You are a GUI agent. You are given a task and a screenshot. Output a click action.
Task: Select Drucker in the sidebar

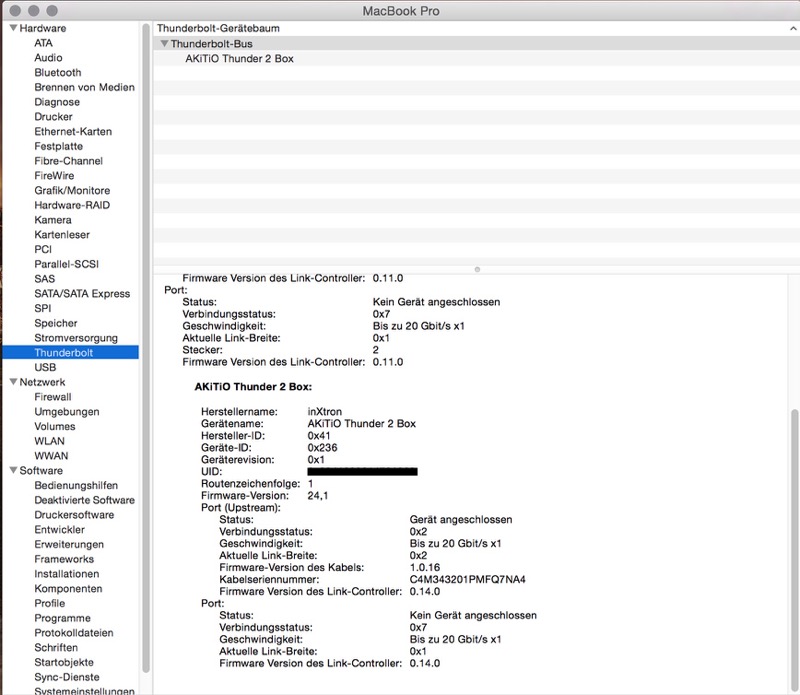click(x=53, y=117)
